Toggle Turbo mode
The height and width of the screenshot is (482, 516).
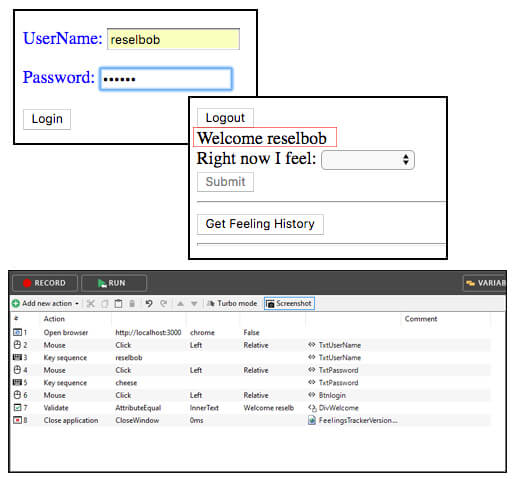coord(232,303)
